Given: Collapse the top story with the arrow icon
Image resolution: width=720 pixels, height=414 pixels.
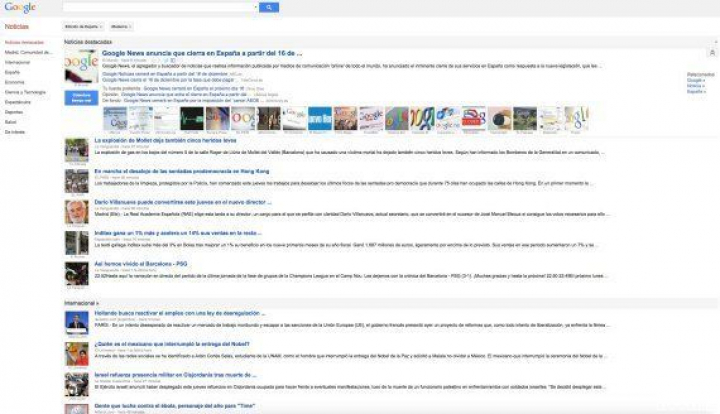Looking at the screenshot, I should [711, 52].
